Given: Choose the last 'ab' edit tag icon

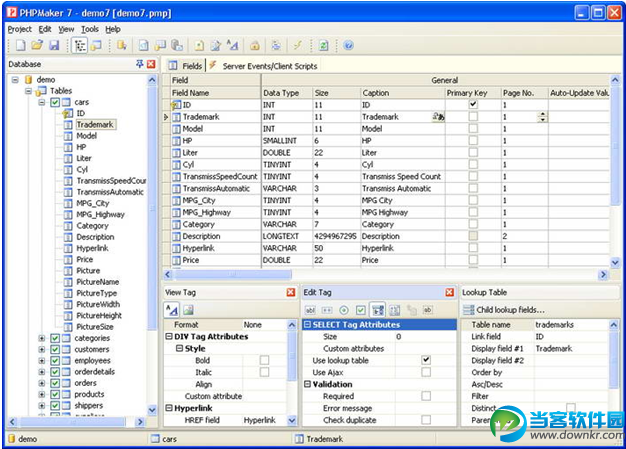Looking at the screenshot, I should 428,310.
